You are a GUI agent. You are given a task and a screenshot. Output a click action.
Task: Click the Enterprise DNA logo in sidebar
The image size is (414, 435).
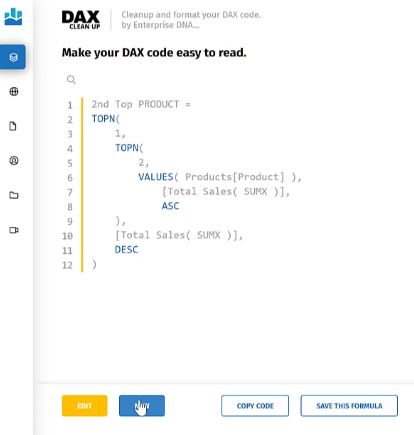coord(13,17)
